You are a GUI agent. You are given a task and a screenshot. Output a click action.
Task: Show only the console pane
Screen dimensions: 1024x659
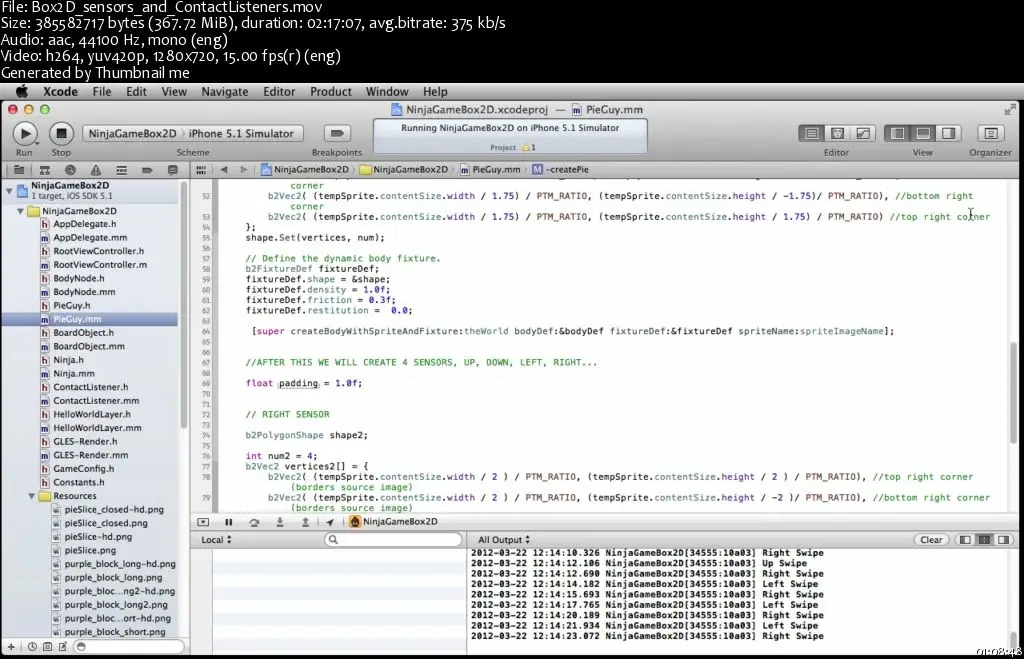tap(1003, 540)
